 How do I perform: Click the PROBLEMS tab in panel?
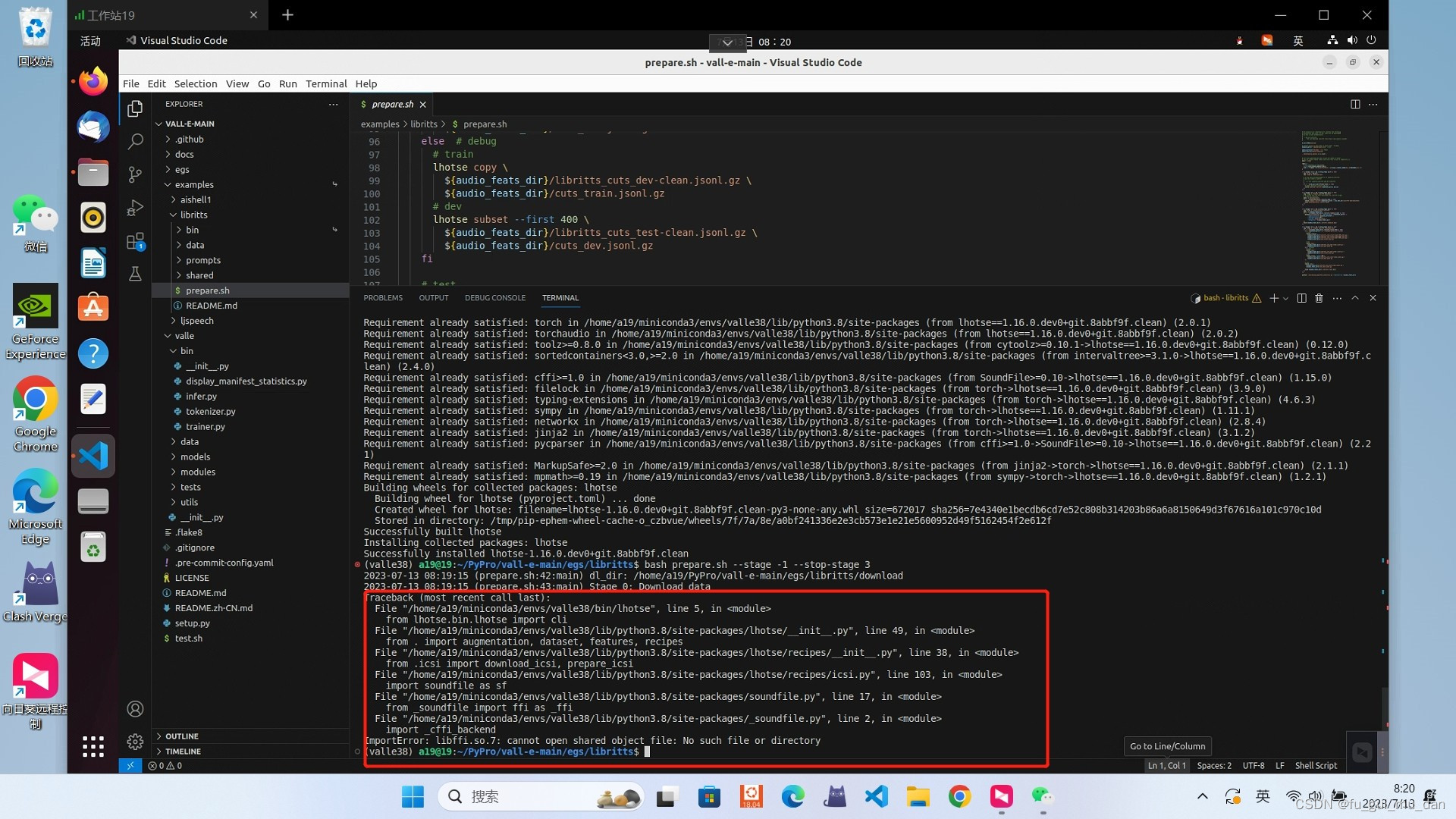(x=383, y=297)
